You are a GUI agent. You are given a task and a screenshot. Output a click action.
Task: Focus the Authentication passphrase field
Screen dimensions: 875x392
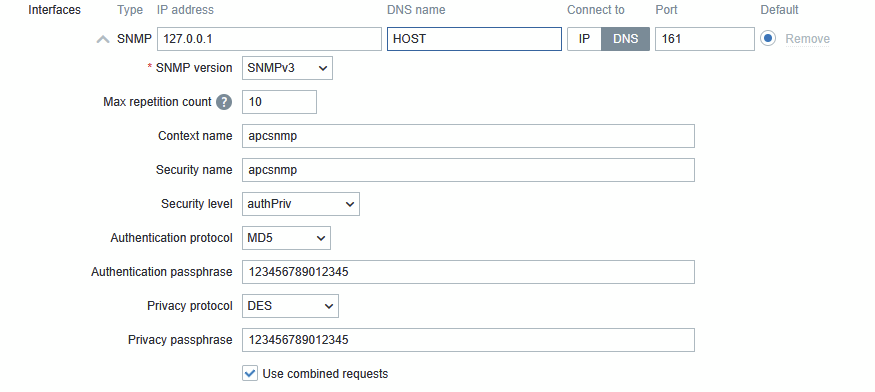point(468,272)
